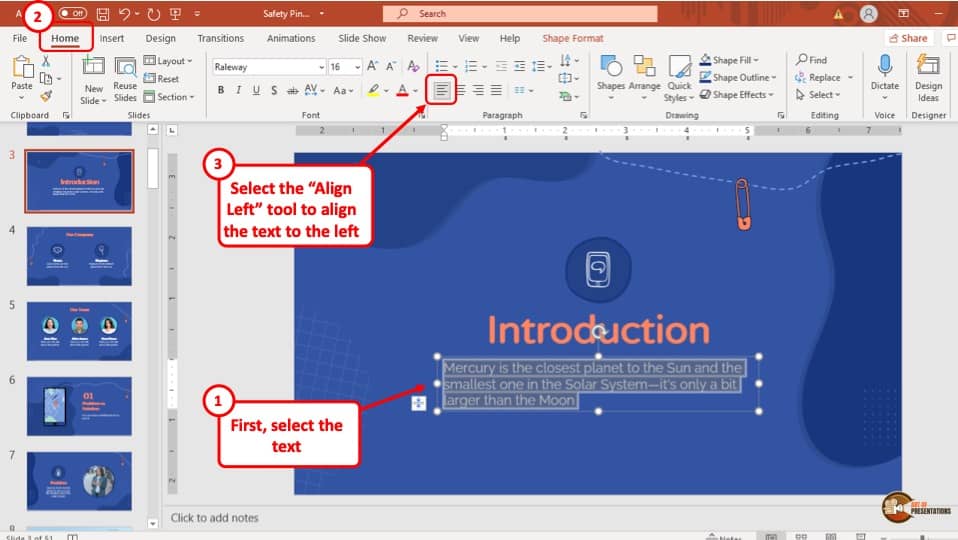Select the Format Painter brush
This screenshot has width=958, height=540.
pyautogui.click(x=46, y=96)
